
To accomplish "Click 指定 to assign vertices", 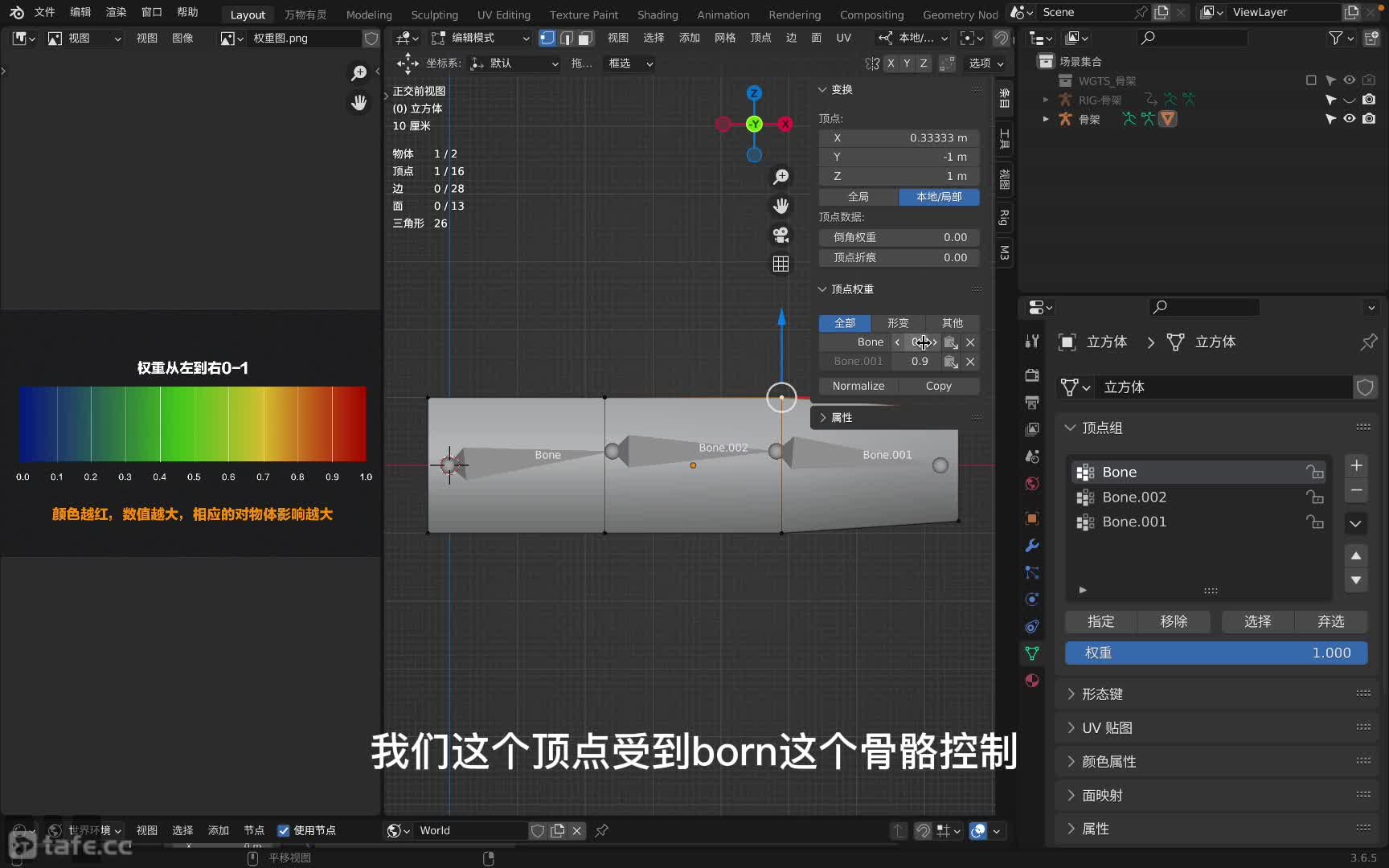I will tap(1100, 621).
